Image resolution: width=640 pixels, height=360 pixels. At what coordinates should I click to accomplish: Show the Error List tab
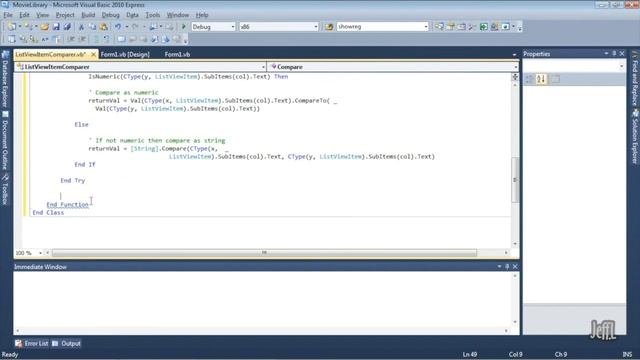point(32,343)
